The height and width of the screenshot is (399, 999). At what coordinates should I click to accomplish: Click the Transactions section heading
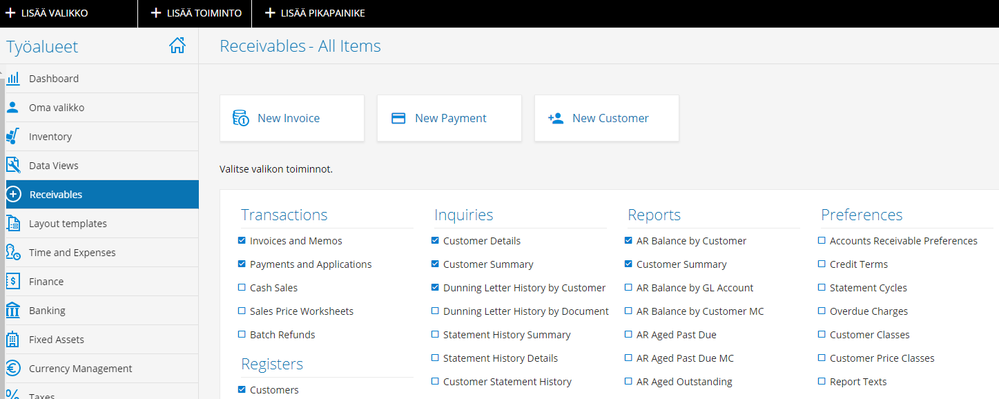284,215
